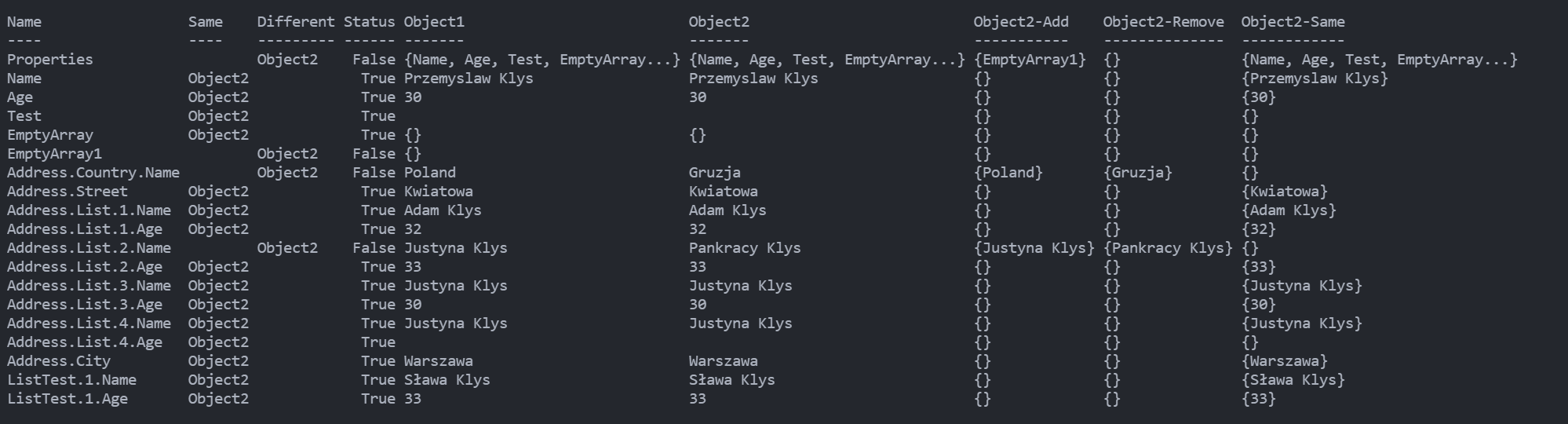Select the "Status" column header
The width and height of the screenshot is (1568, 424).
[369, 22]
